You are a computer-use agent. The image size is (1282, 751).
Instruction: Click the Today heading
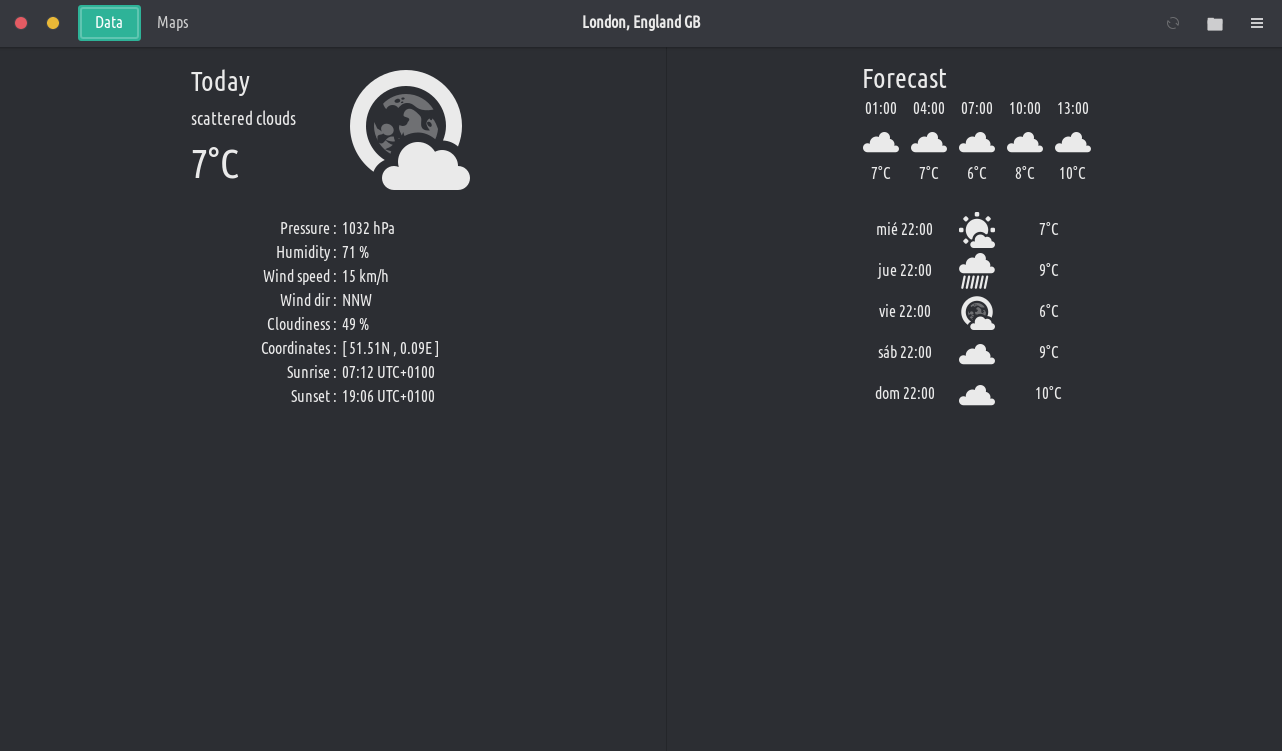(x=220, y=82)
